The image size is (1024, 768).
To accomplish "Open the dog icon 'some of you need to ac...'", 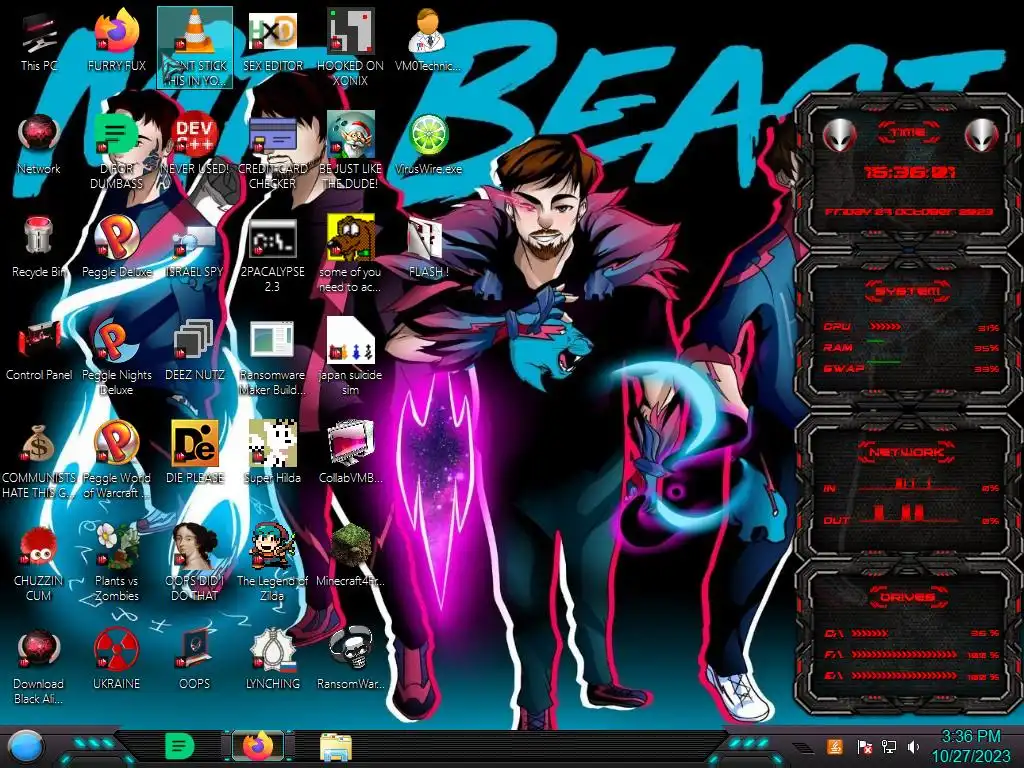I will (x=350, y=238).
